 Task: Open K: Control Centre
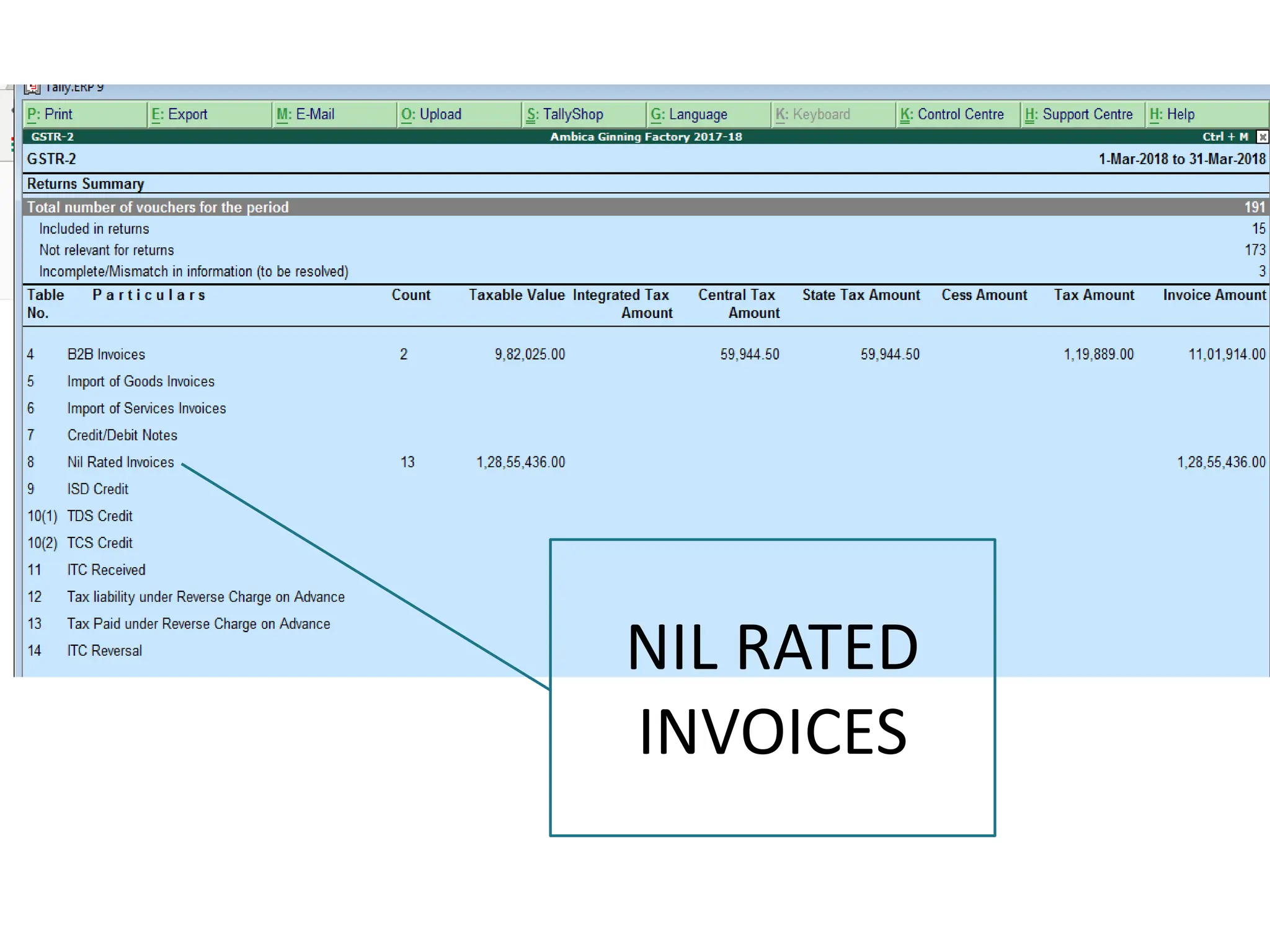click(x=959, y=115)
